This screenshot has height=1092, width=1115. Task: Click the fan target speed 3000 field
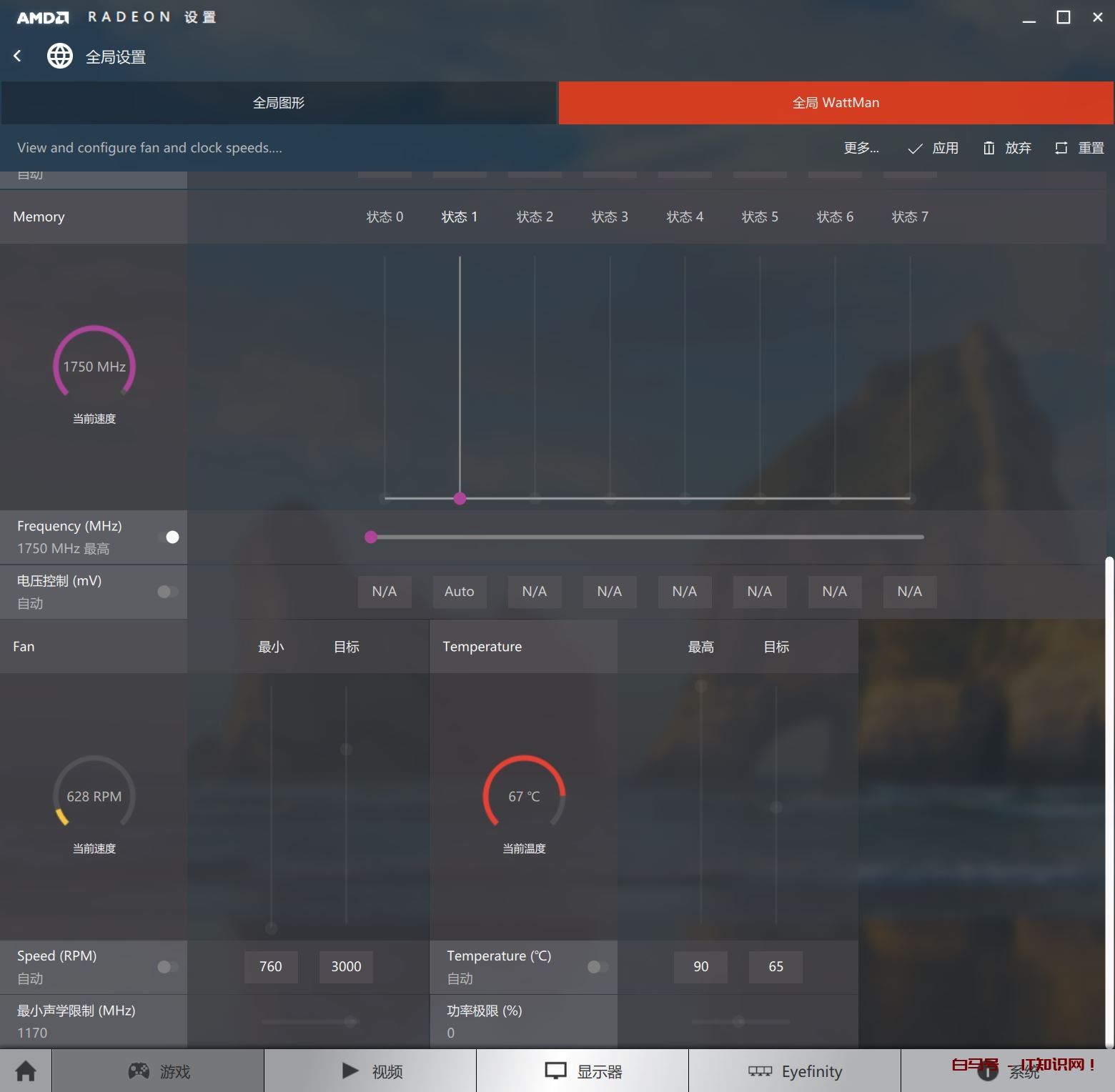coord(346,967)
